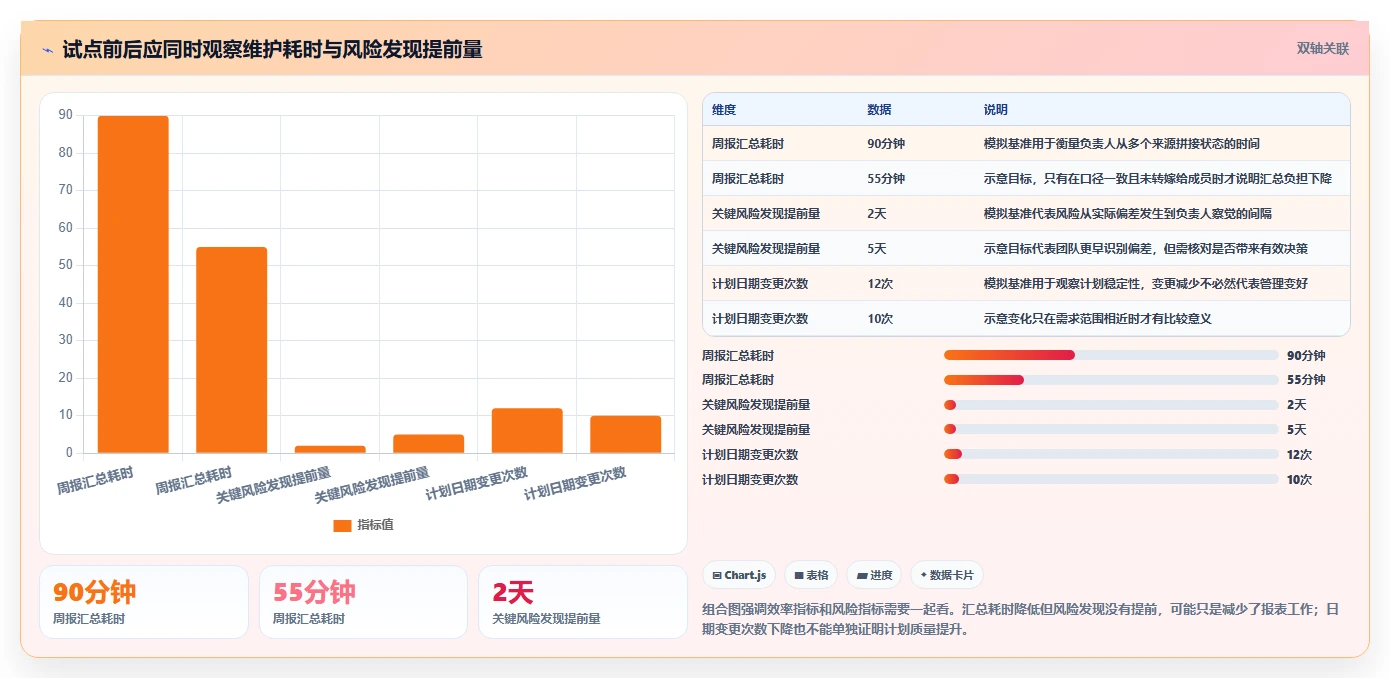The width and height of the screenshot is (1390, 678).
Task: Click the description starting 模拟基准代表风险
Action: pyautogui.click(x=1128, y=214)
